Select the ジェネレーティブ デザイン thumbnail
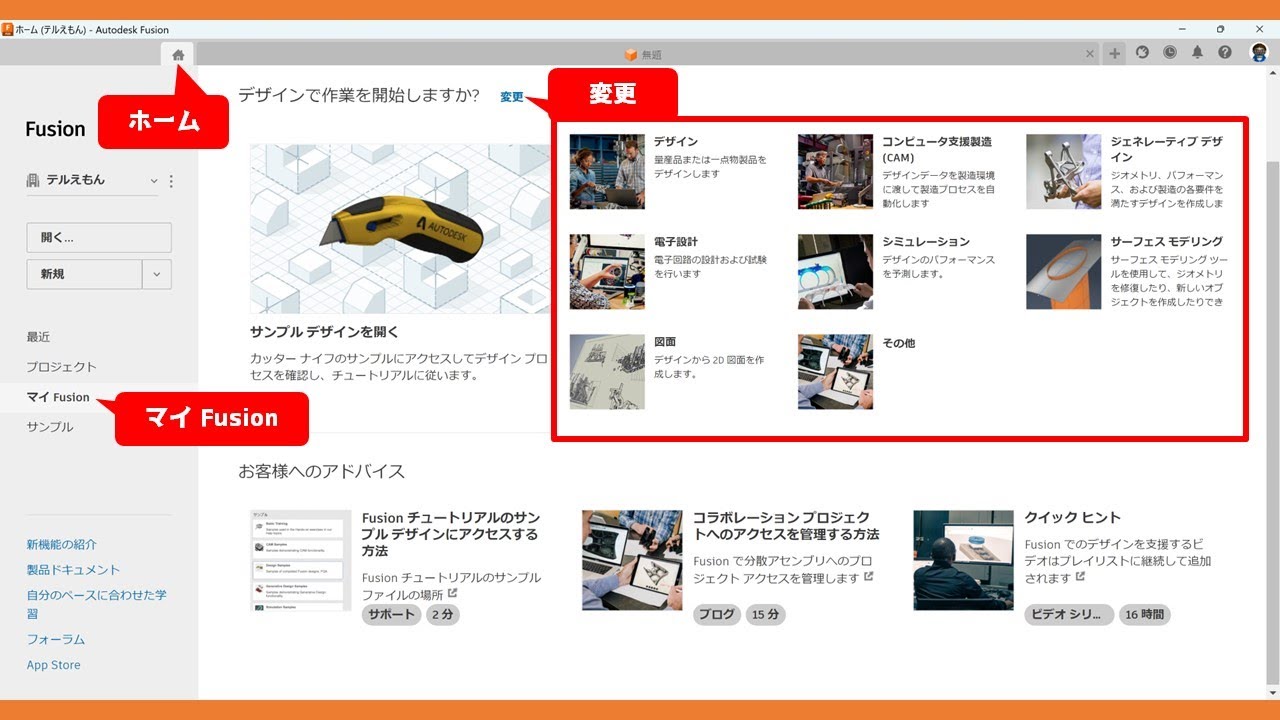The image size is (1280, 720). [x=1063, y=171]
